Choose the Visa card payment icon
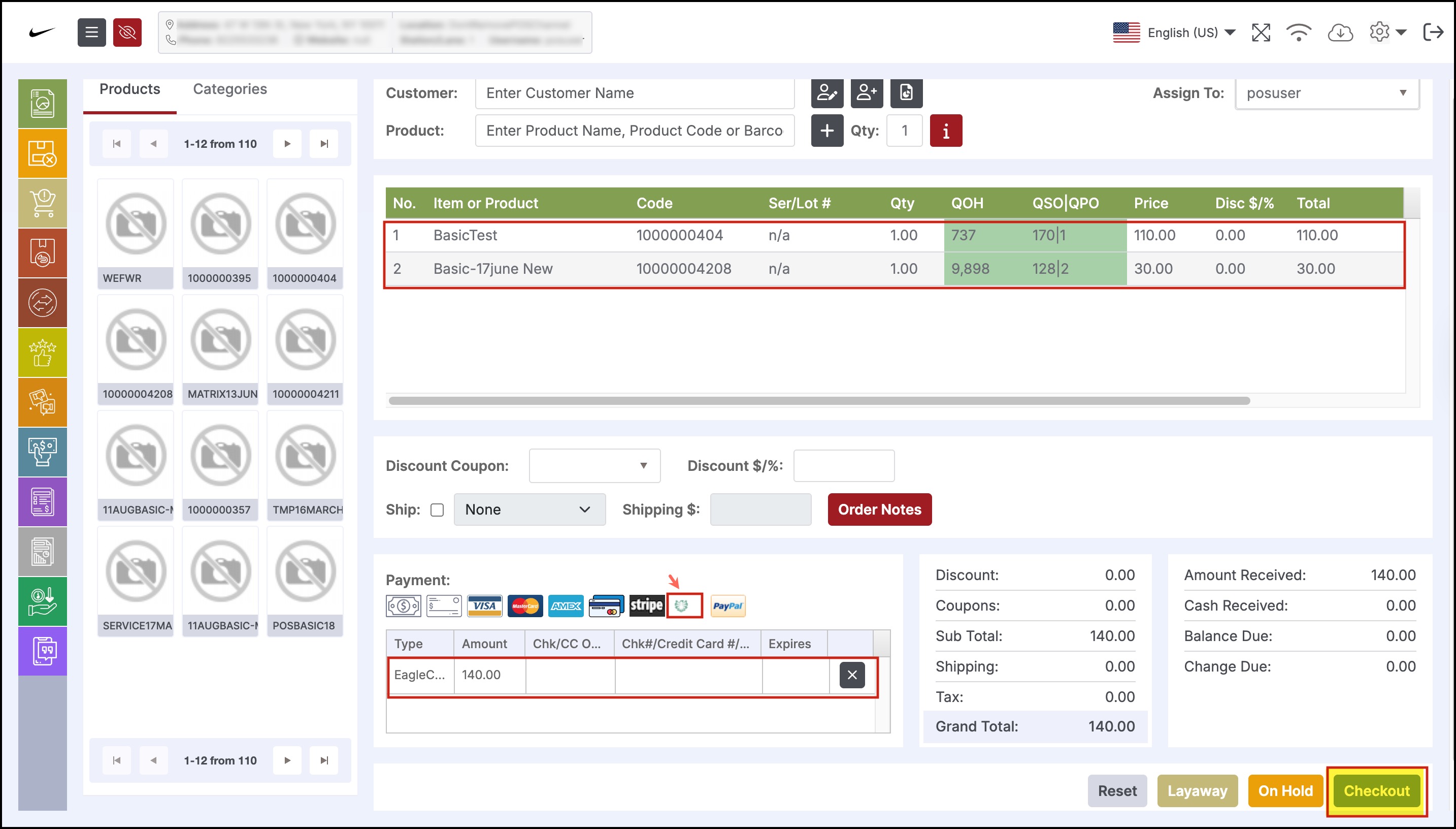The width and height of the screenshot is (1456, 829). click(x=484, y=606)
